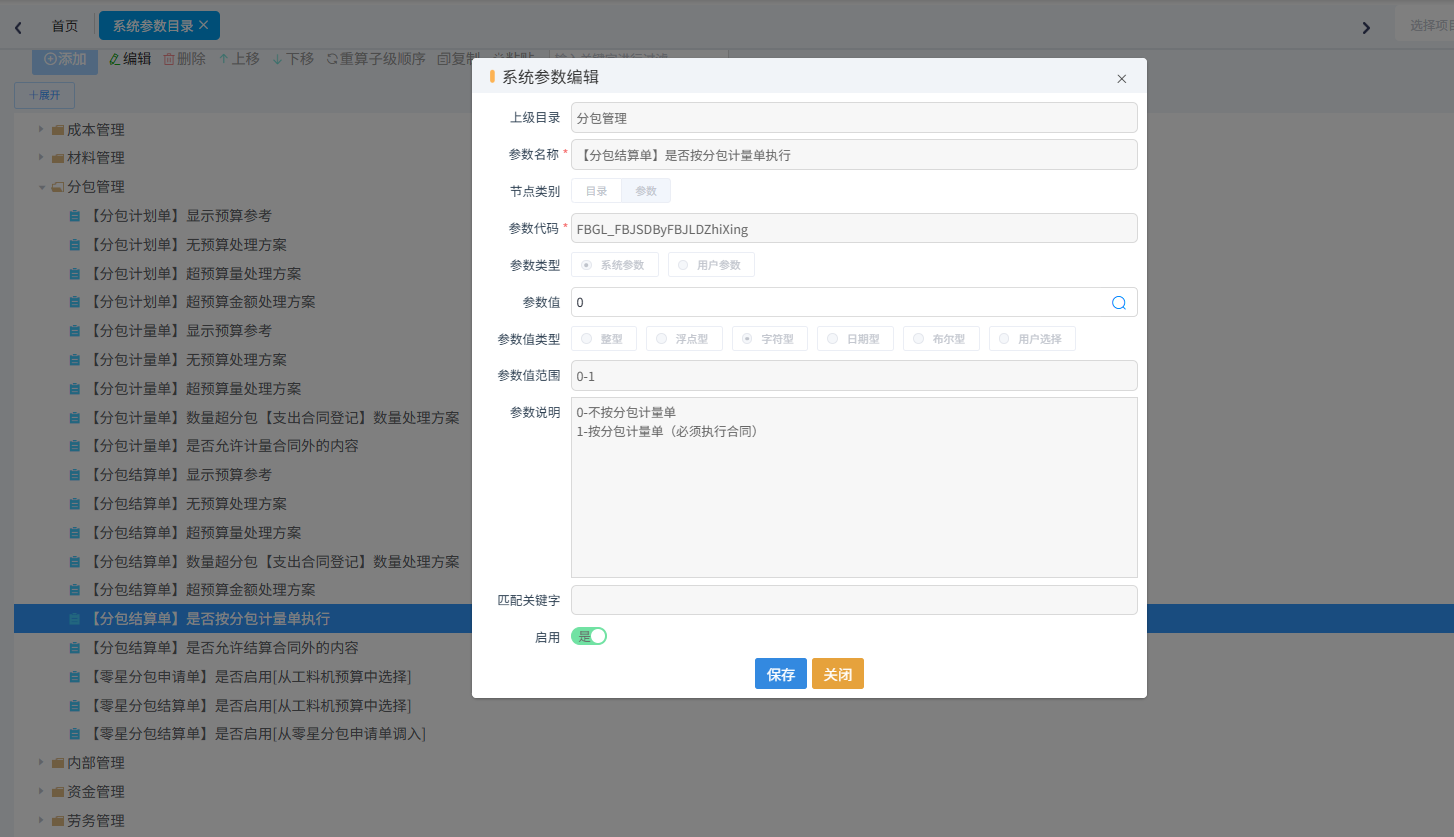Close the 系统参数目录 tab via its X
This screenshot has height=837, width=1454.
(204, 25)
